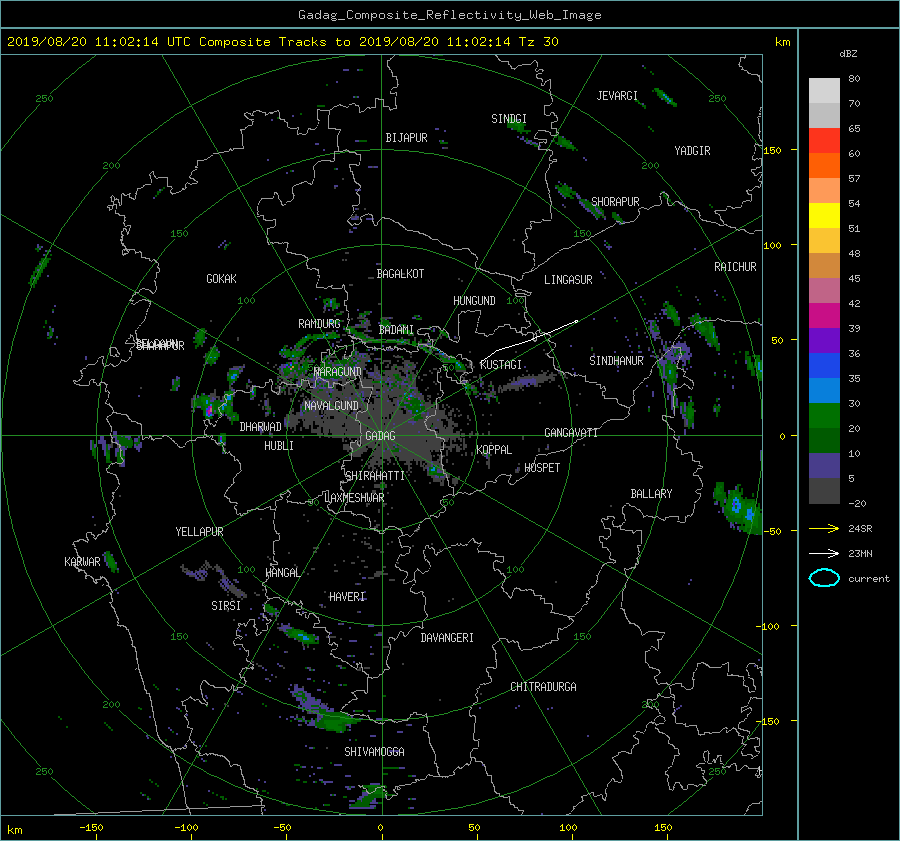
Task: Click the HUNGUND city label
Action: pyautogui.click(x=474, y=301)
